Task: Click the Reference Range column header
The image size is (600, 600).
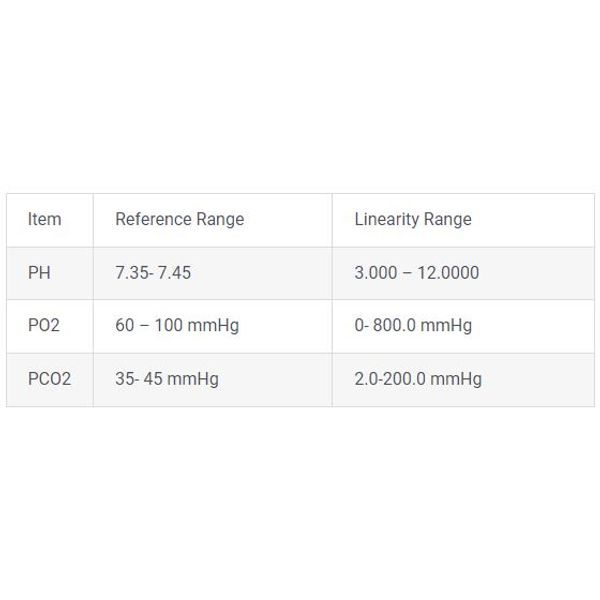Action: pyautogui.click(x=213, y=220)
